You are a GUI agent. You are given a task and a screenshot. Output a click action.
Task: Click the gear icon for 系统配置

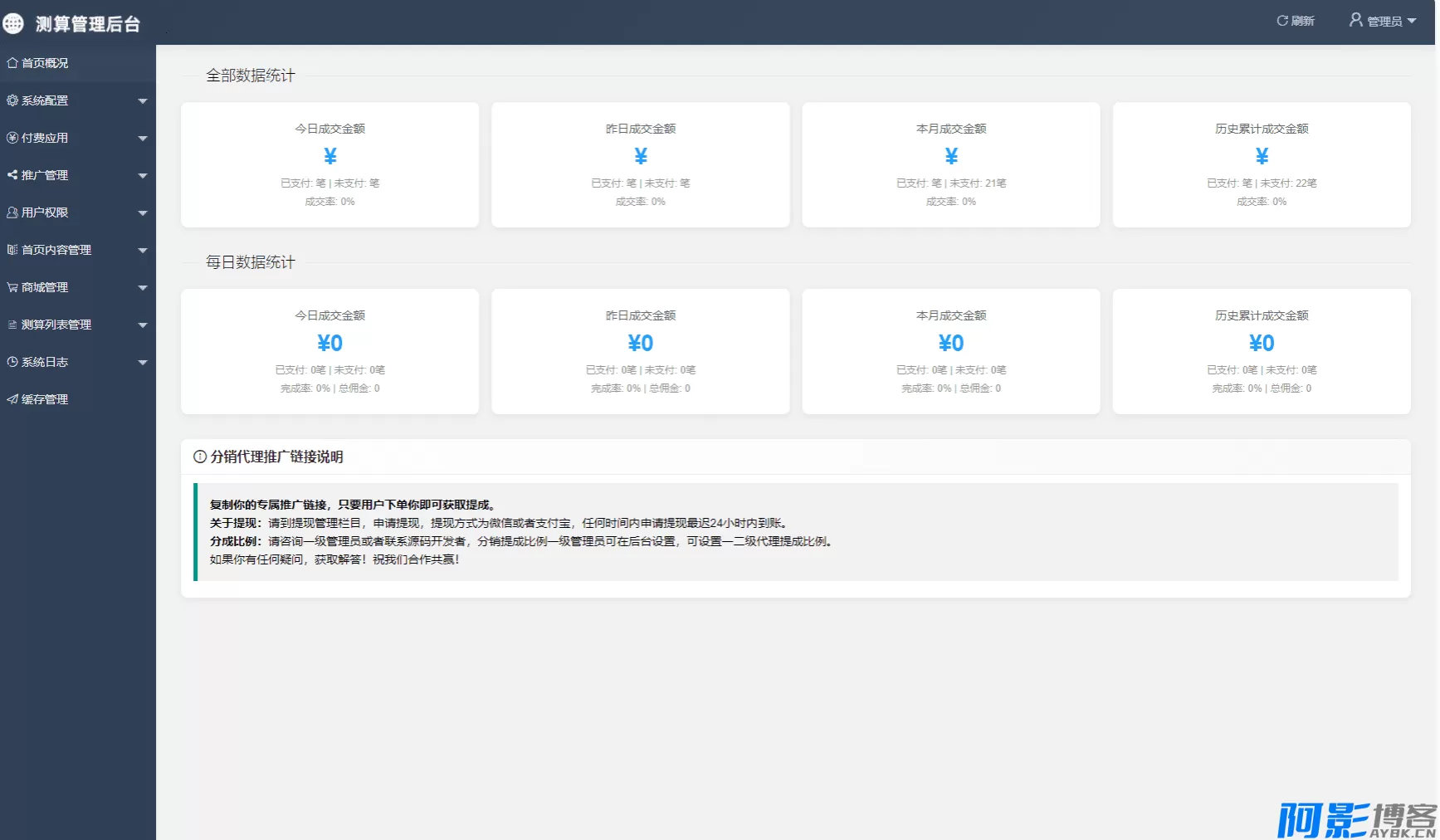(x=12, y=100)
